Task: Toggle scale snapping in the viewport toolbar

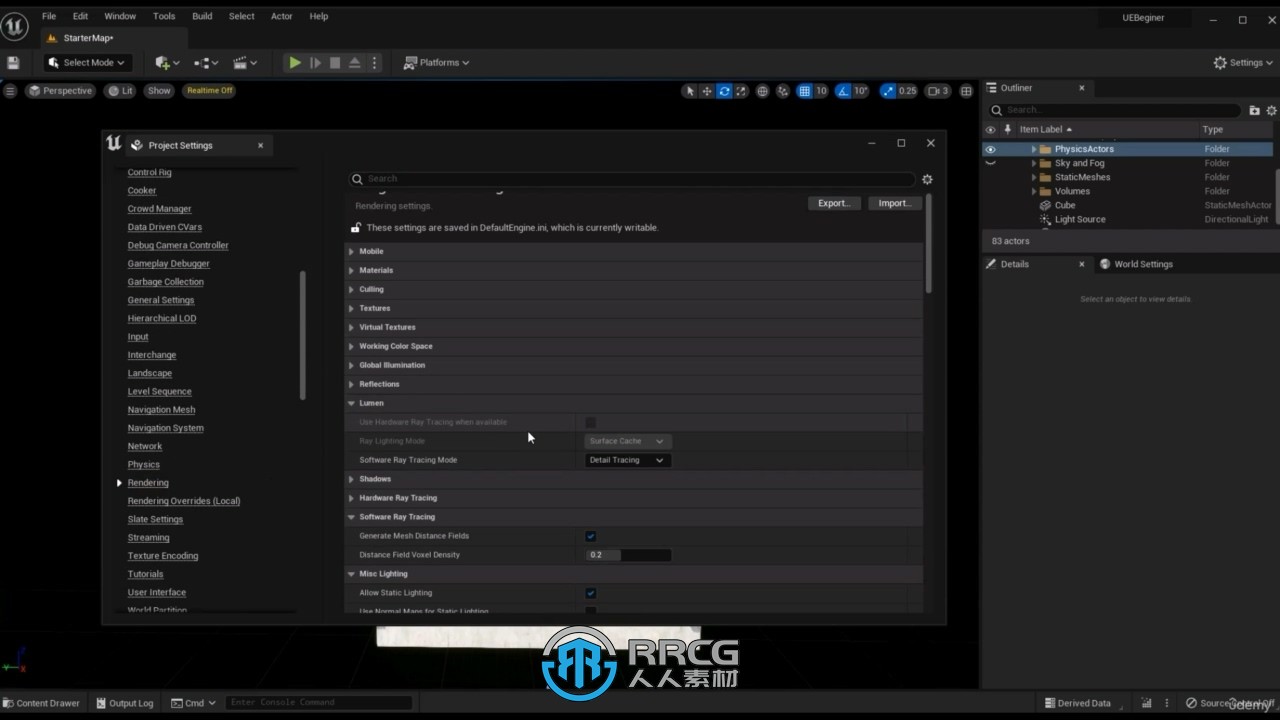Action: tap(887, 91)
